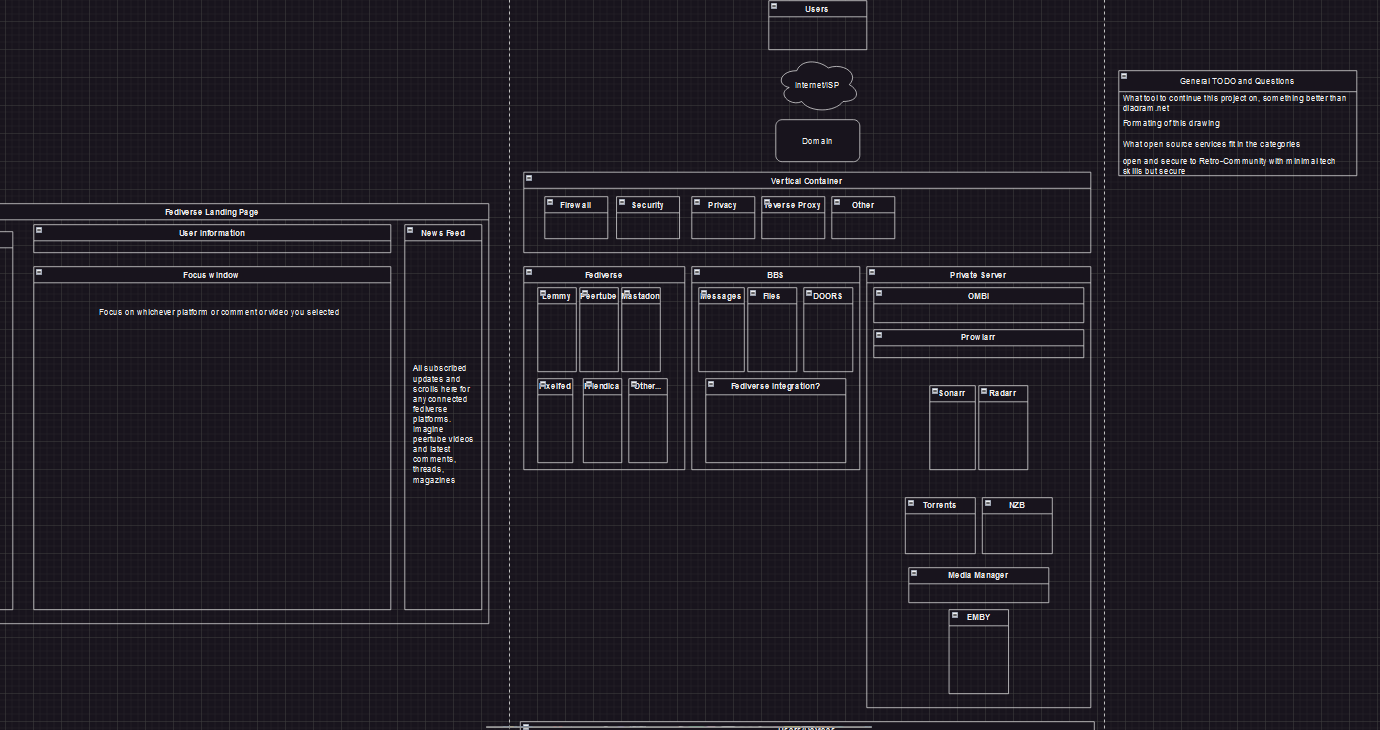Select the 'What tool to continue this project' row
Screen dimensions: 1380x730
(1237, 103)
